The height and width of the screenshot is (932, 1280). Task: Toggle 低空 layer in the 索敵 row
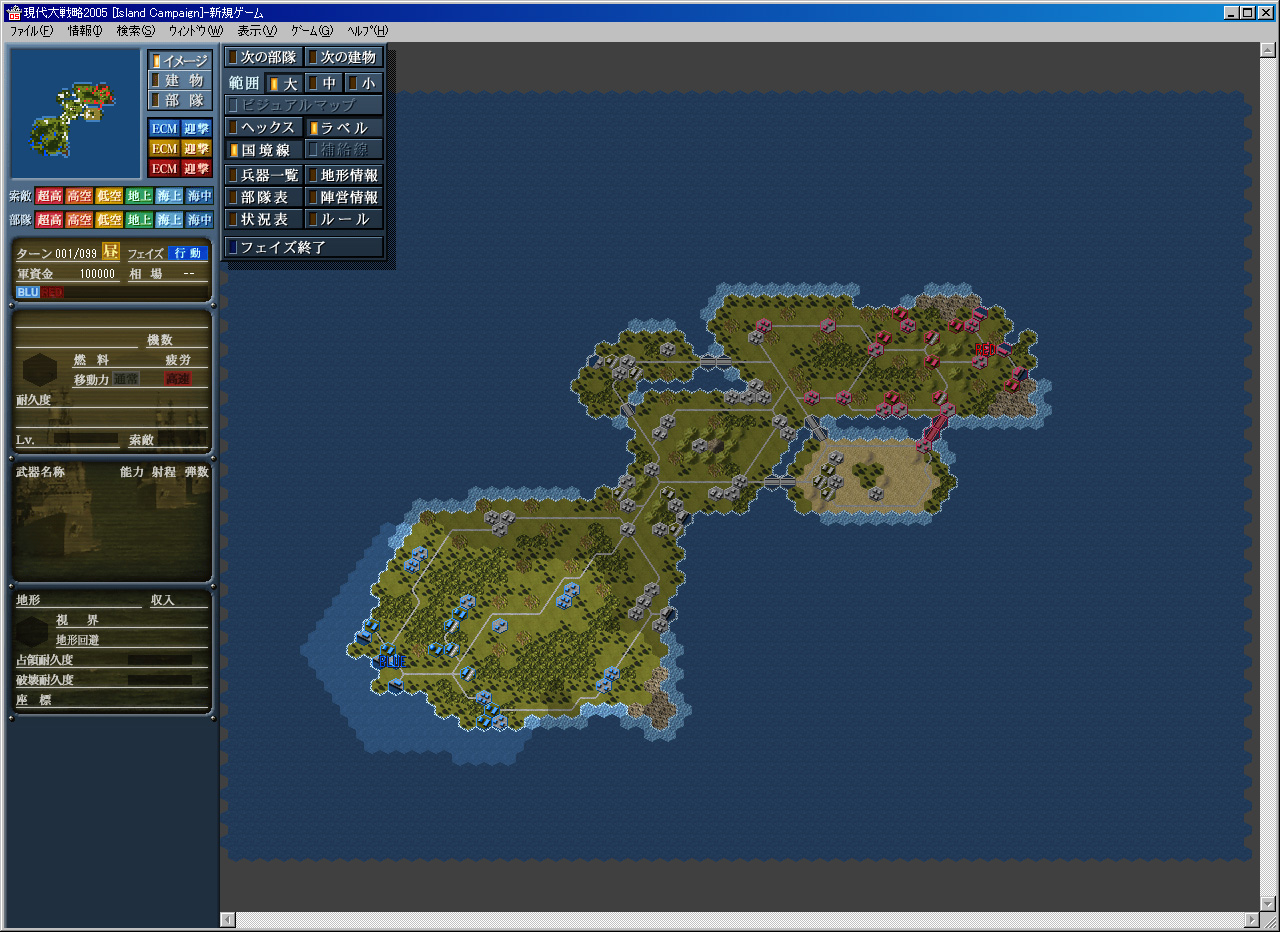tap(110, 196)
